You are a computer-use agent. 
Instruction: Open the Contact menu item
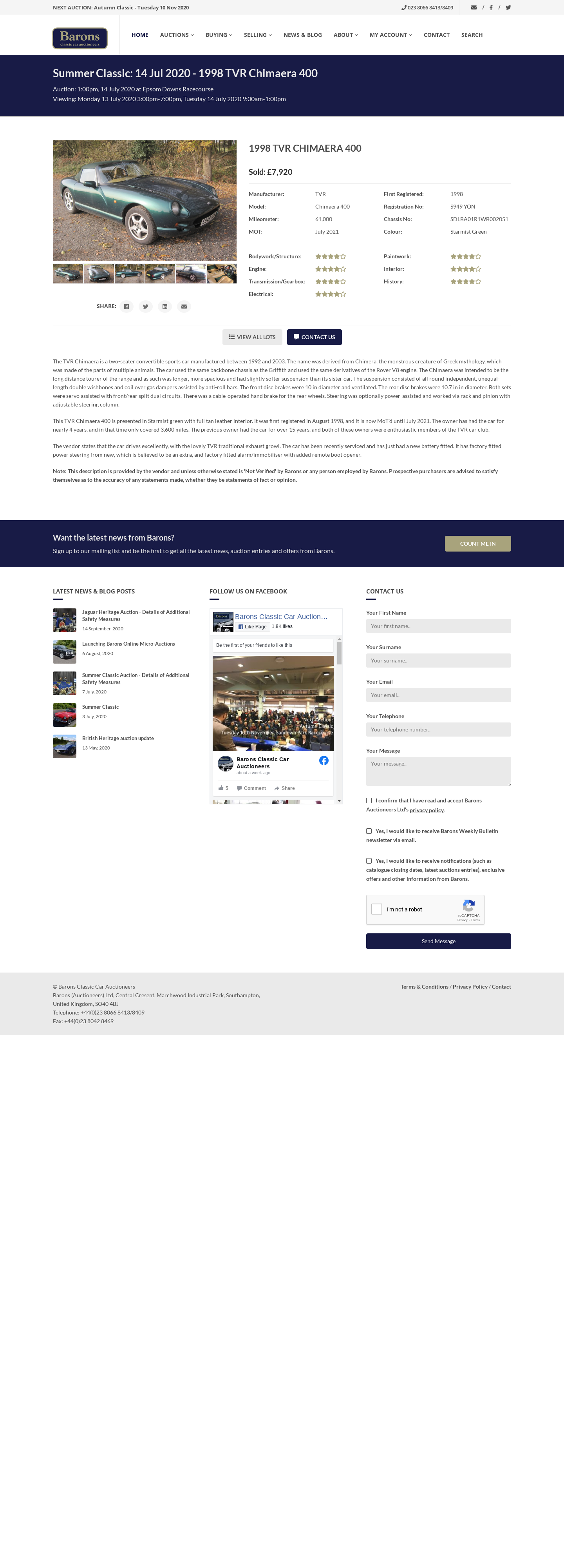(436, 35)
